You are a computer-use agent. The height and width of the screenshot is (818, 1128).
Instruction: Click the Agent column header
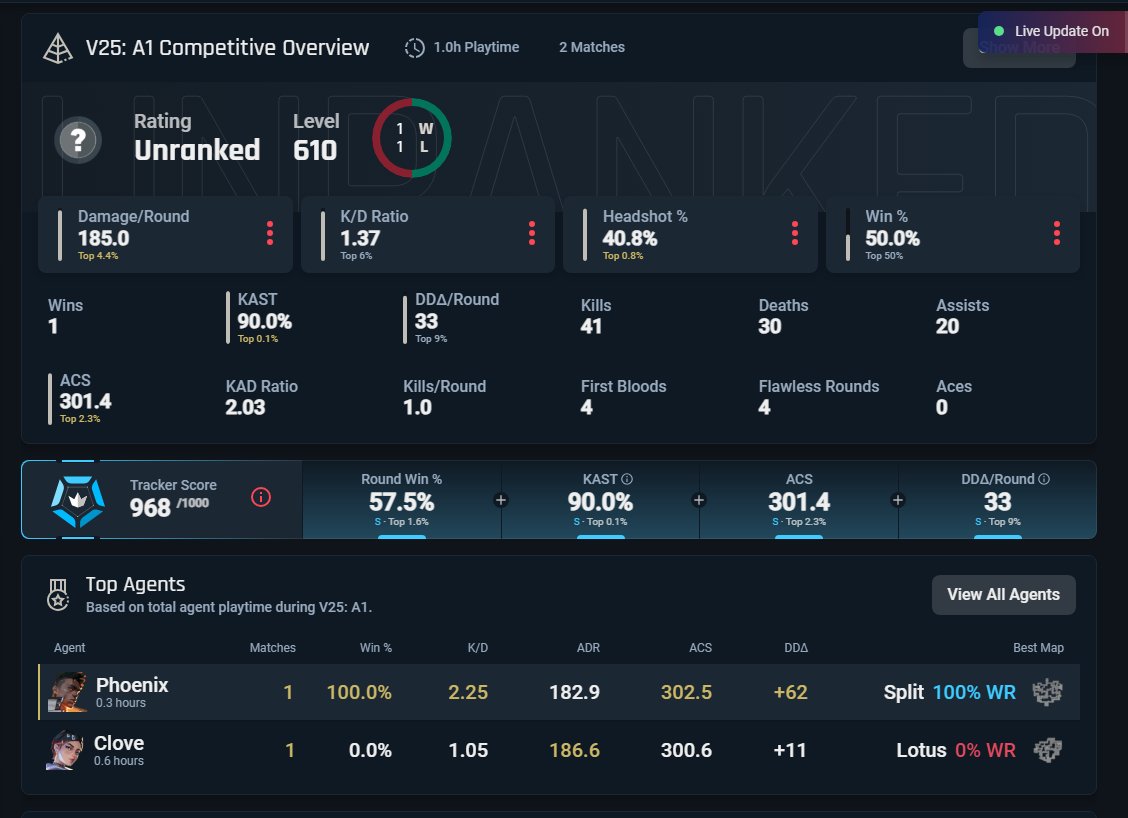[x=69, y=647]
